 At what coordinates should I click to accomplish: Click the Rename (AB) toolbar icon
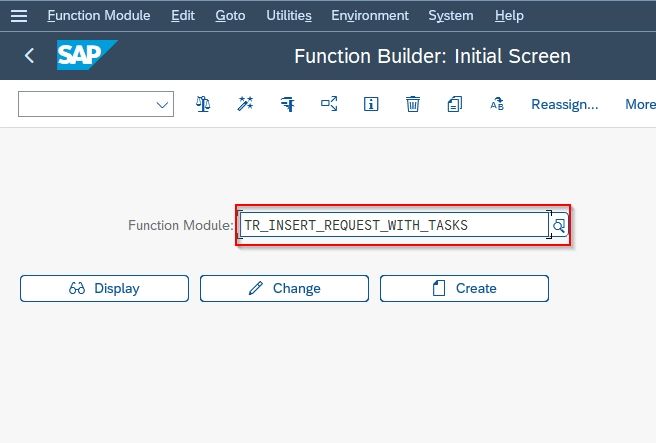[497, 104]
